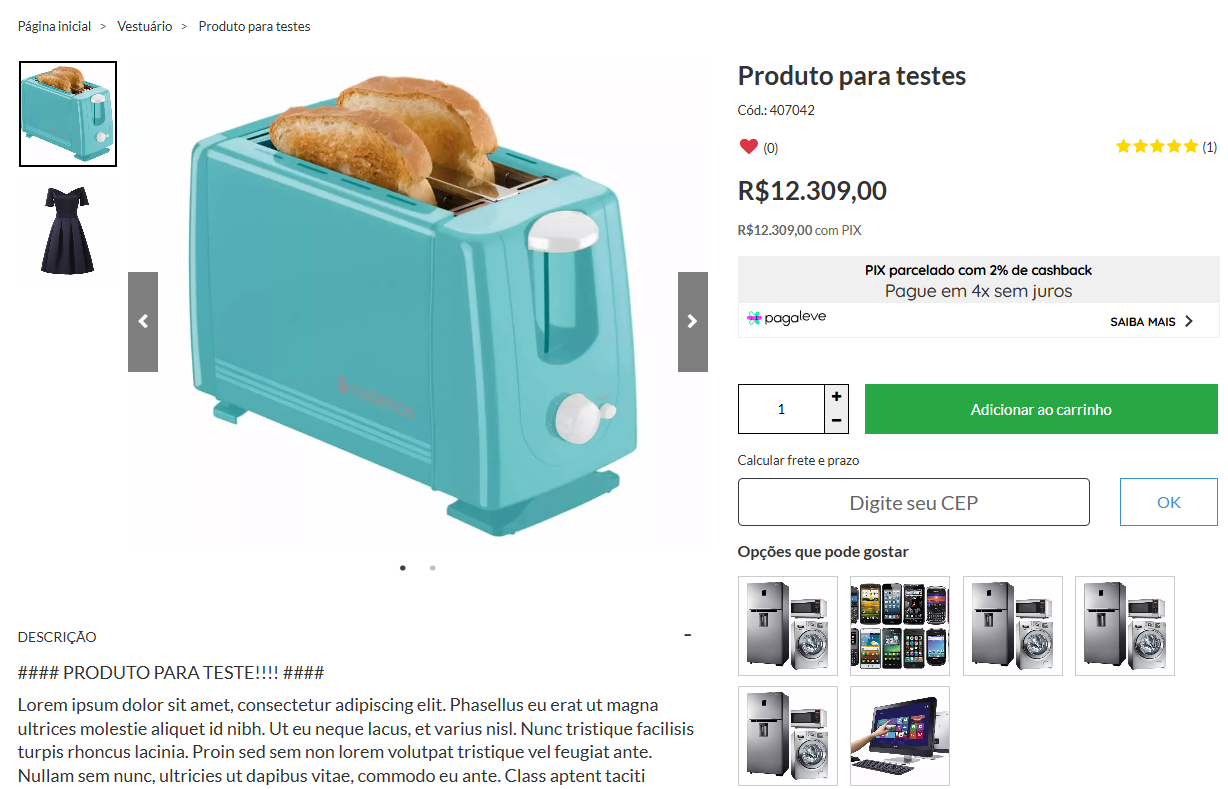Open the smartphones suggested product
Viewport: 1228px width, 789px height.
point(900,626)
